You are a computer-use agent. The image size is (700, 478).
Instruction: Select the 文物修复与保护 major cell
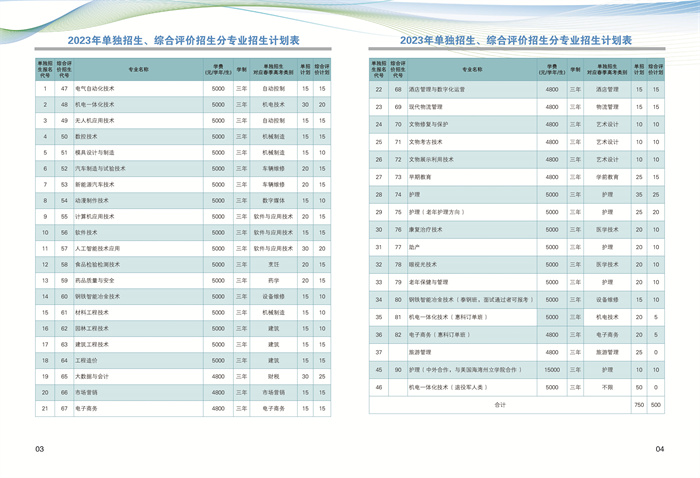tap(428, 125)
